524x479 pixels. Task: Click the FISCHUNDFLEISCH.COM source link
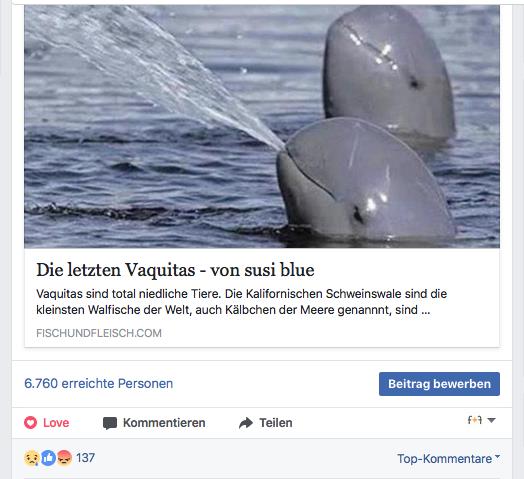coord(99,333)
